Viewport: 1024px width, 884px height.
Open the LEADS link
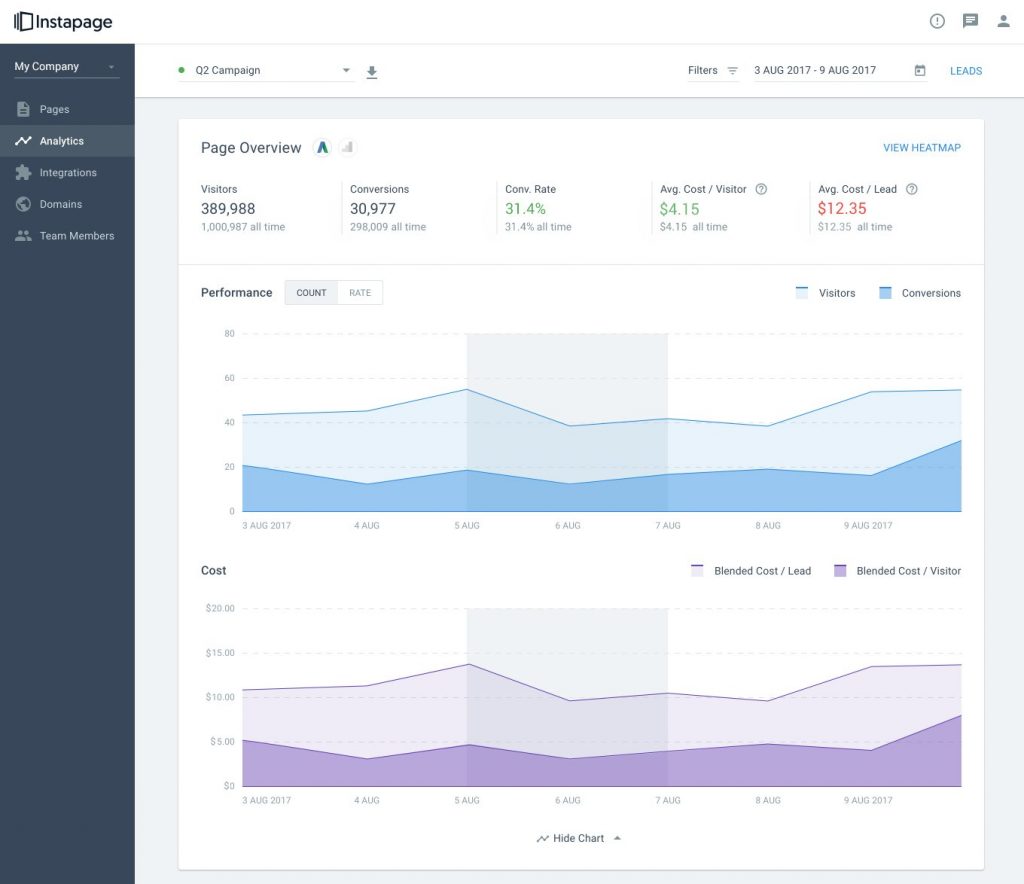(x=965, y=71)
